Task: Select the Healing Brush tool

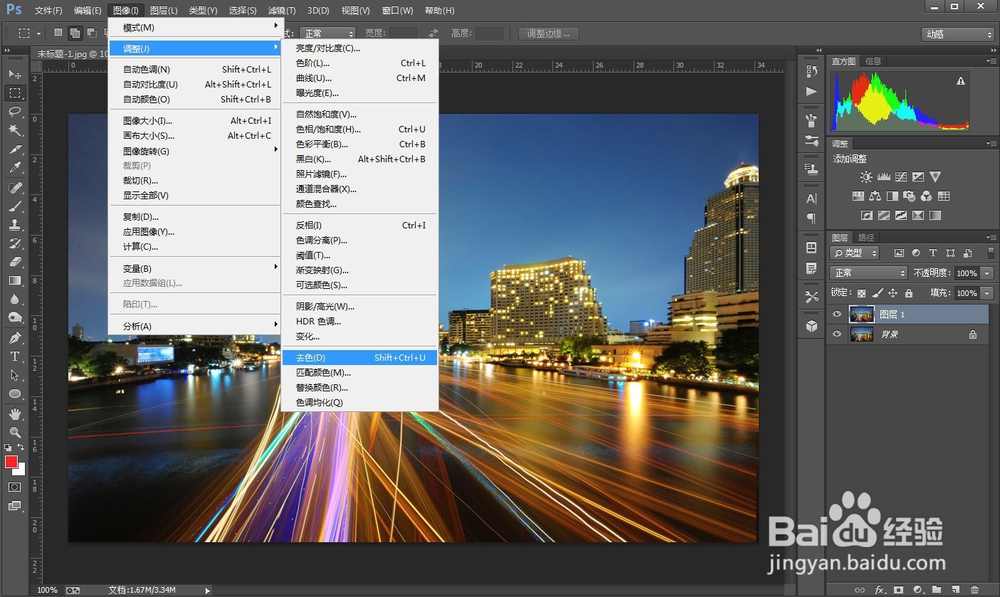Action: [15, 188]
